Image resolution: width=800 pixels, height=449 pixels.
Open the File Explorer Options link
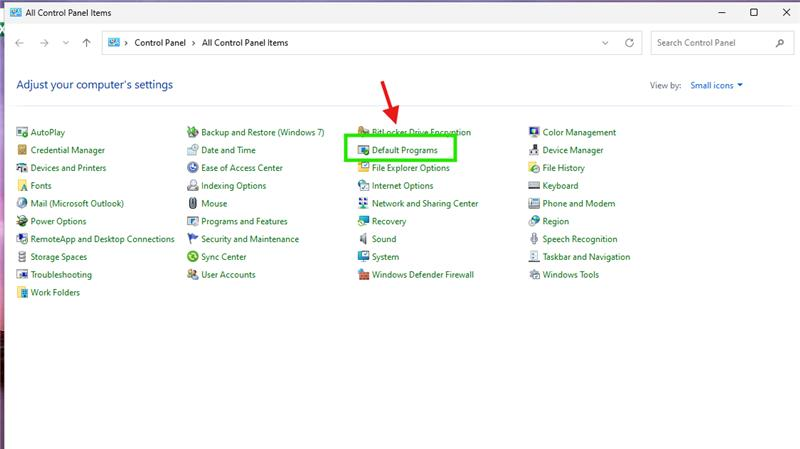coord(411,168)
